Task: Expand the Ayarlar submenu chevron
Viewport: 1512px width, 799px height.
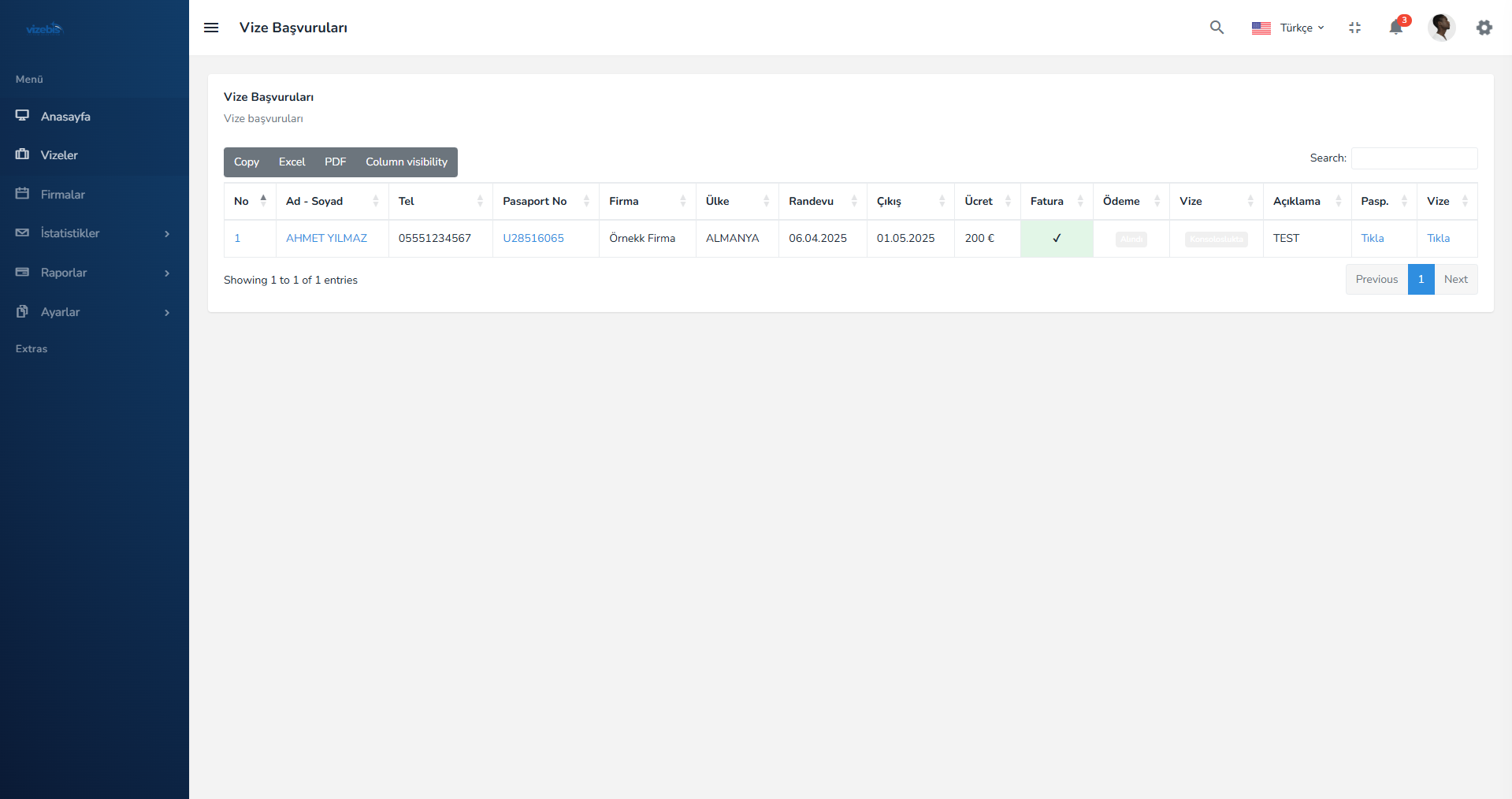Action: click(x=167, y=313)
